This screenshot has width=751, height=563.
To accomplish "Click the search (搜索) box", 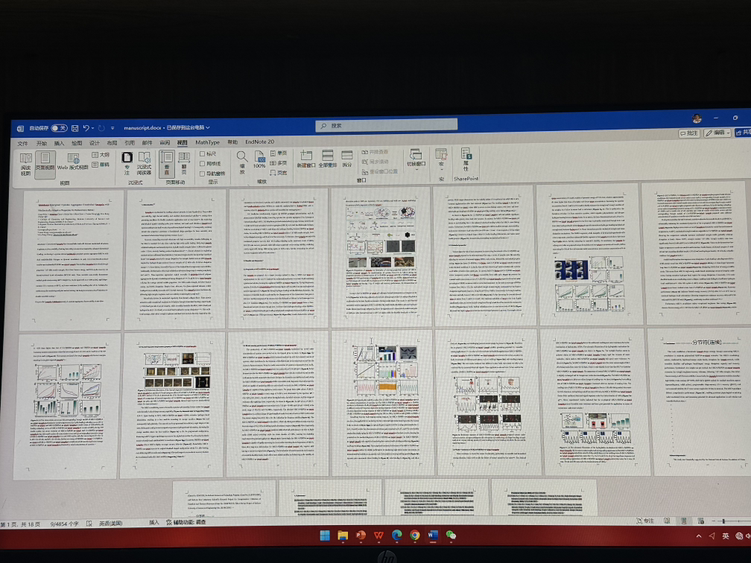I will 386,125.
